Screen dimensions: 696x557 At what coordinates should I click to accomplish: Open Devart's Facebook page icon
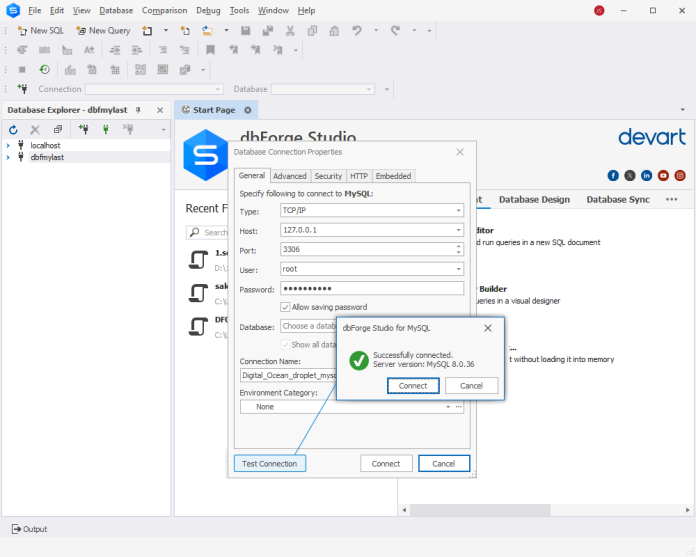(x=613, y=175)
